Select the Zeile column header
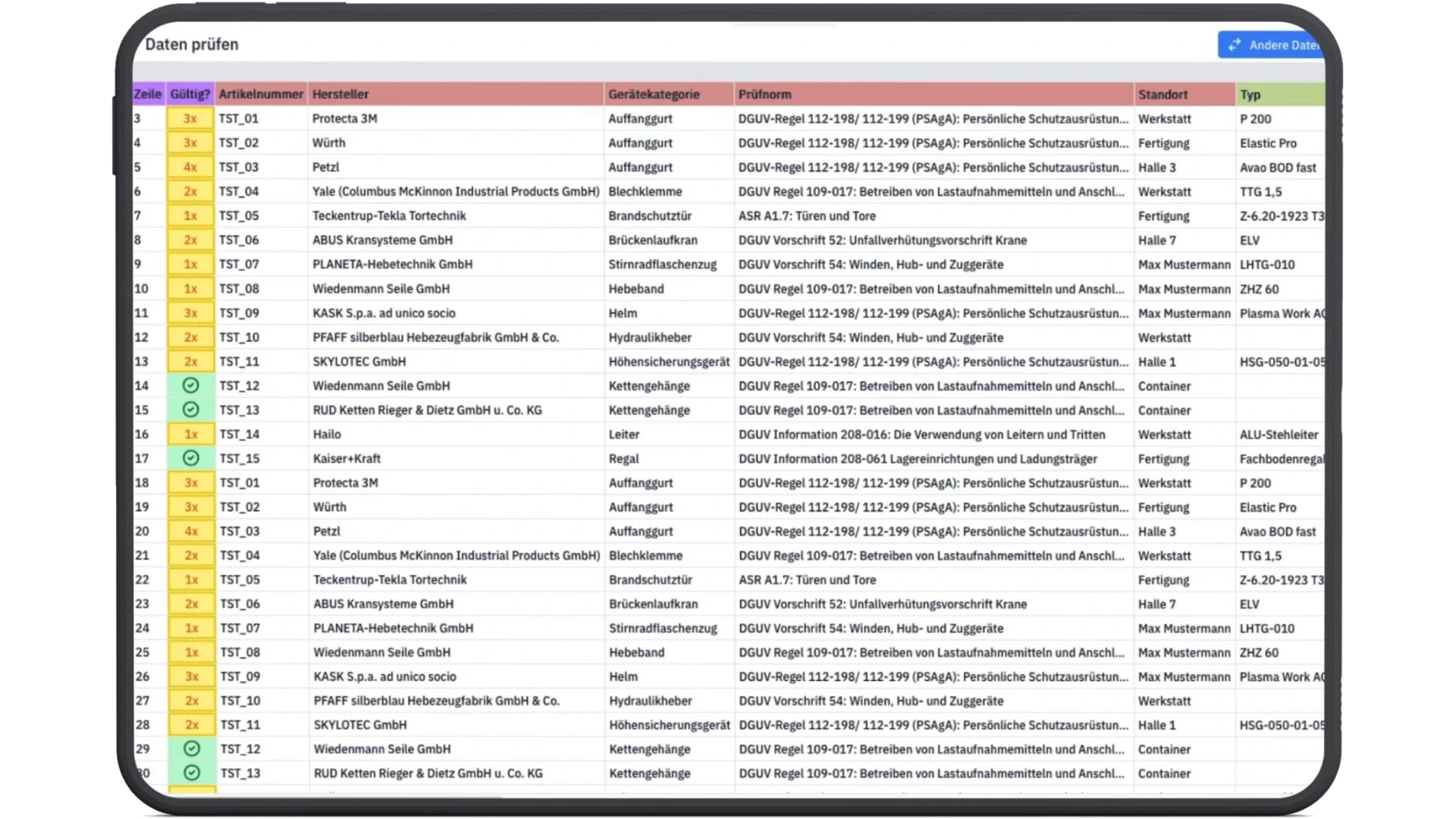The height and width of the screenshot is (819, 1456). [148, 94]
